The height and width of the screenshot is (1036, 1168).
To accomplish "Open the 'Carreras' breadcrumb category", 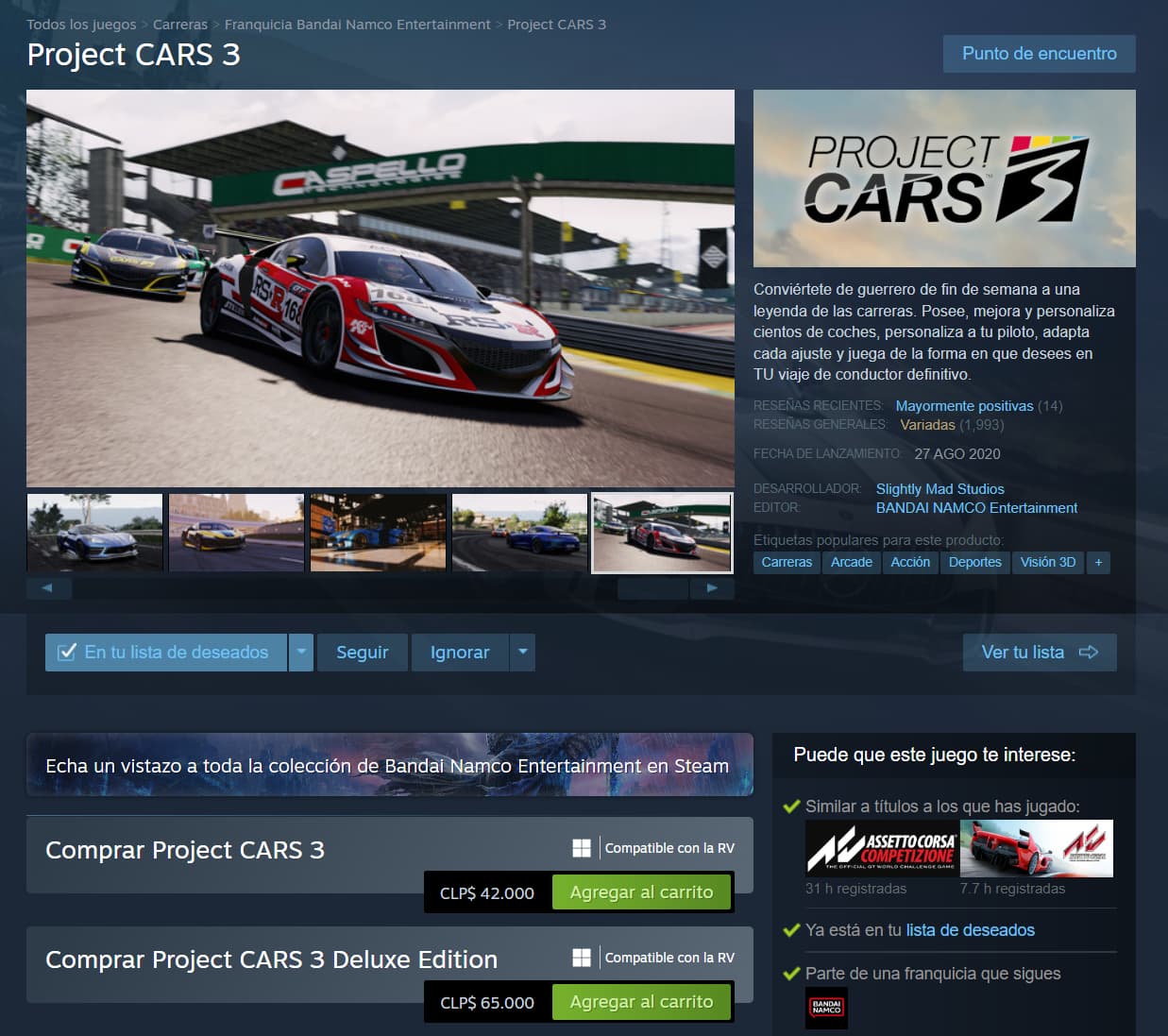I will 180,25.
